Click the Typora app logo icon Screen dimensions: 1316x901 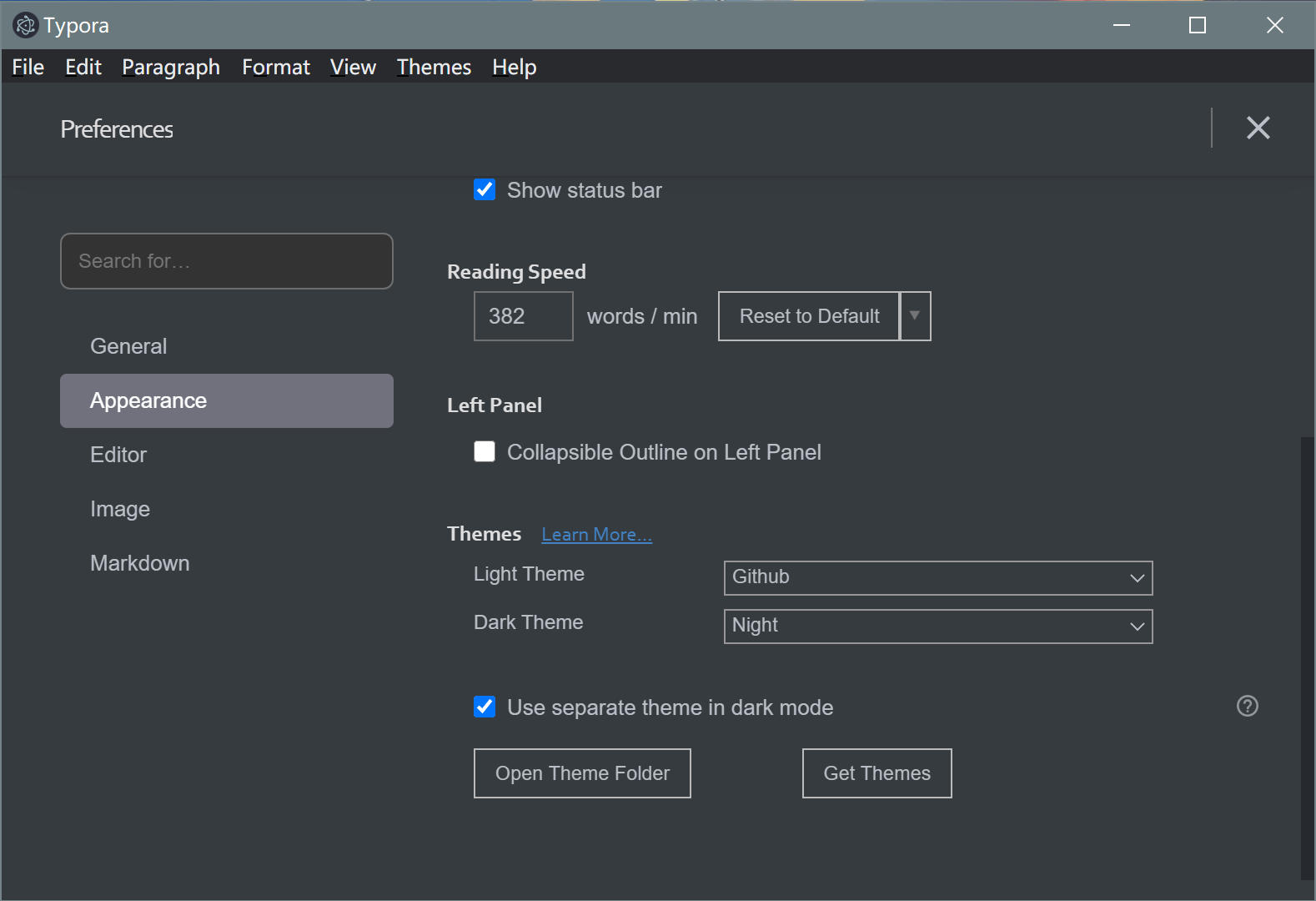click(26, 26)
